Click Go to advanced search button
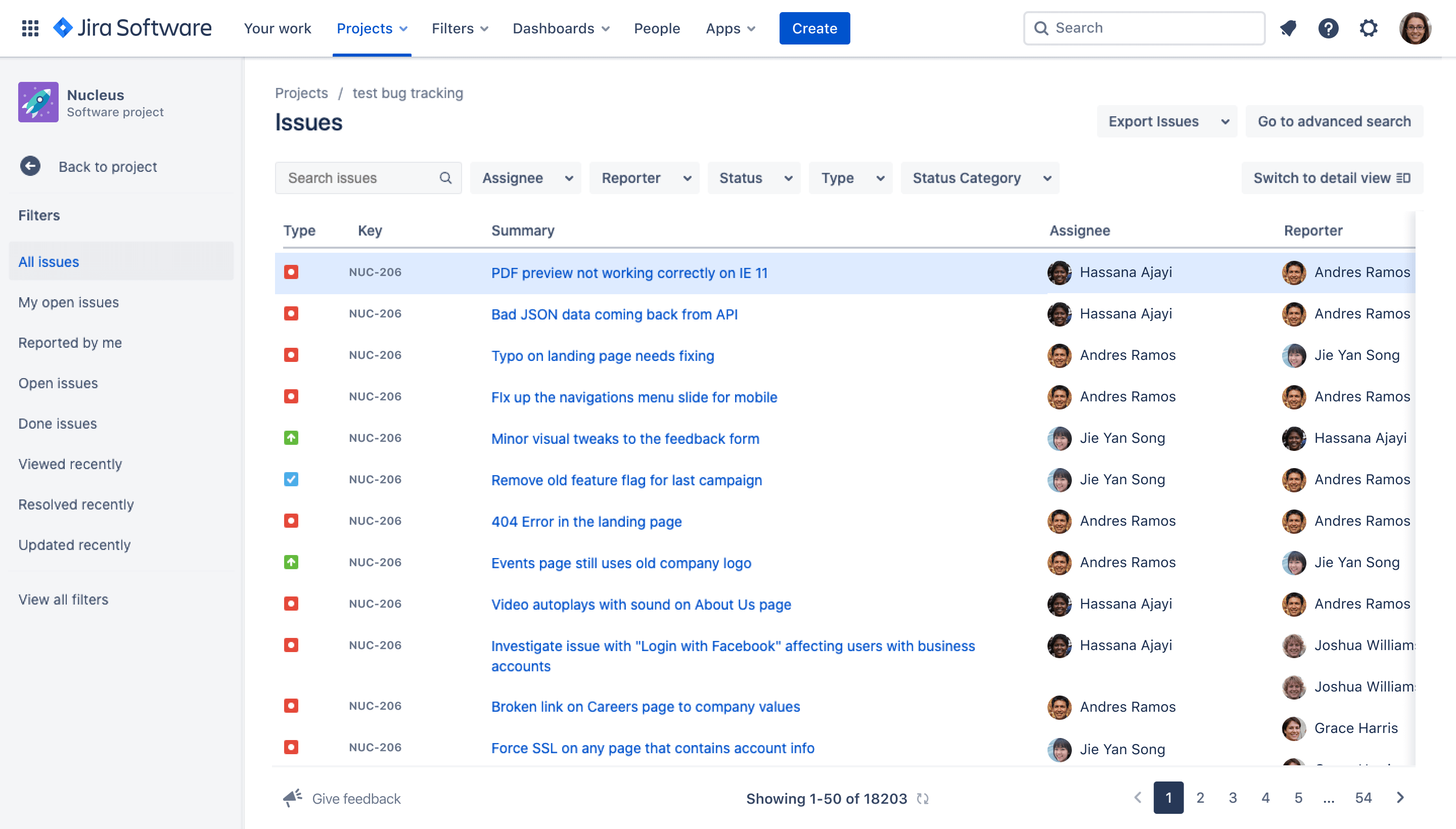Image resolution: width=1456 pixels, height=829 pixels. [1334, 121]
